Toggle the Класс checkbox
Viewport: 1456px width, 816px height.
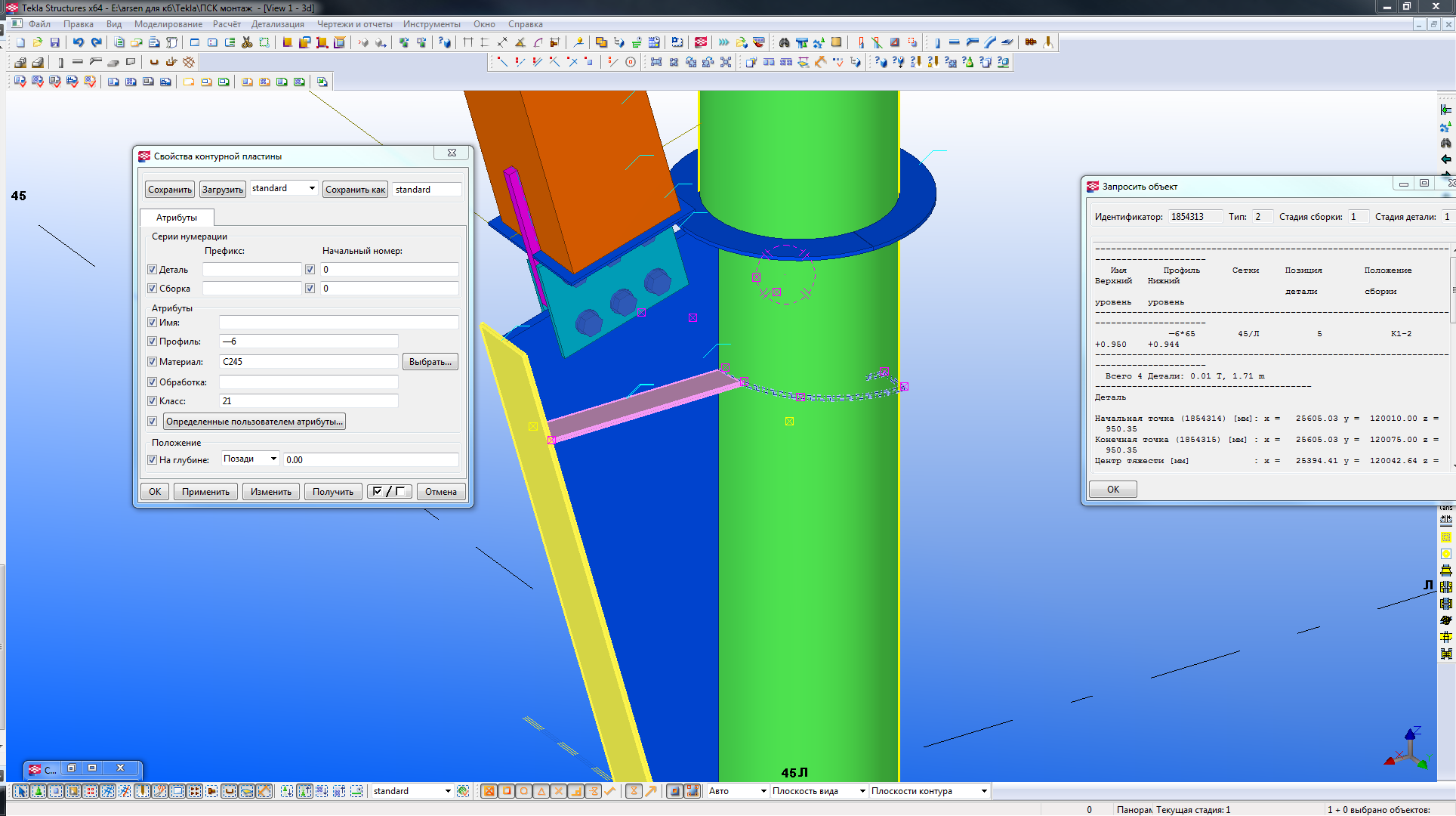(152, 401)
